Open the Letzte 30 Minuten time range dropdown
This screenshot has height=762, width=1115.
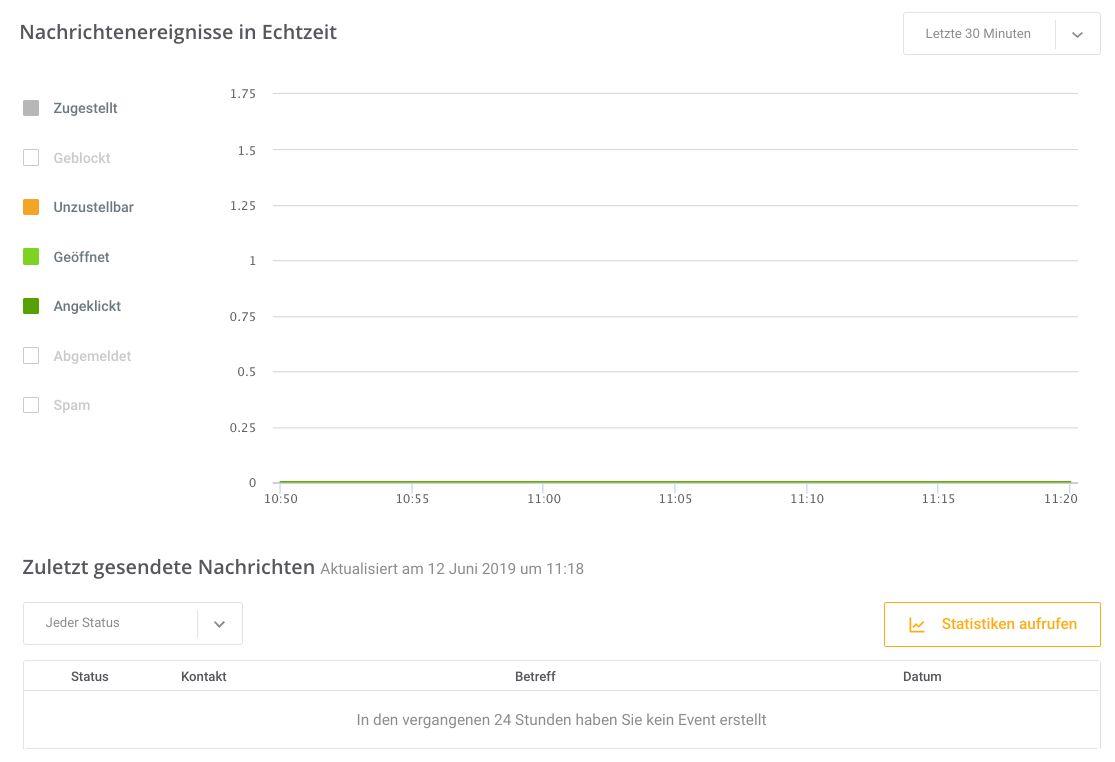pyautogui.click(x=1002, y=33)
